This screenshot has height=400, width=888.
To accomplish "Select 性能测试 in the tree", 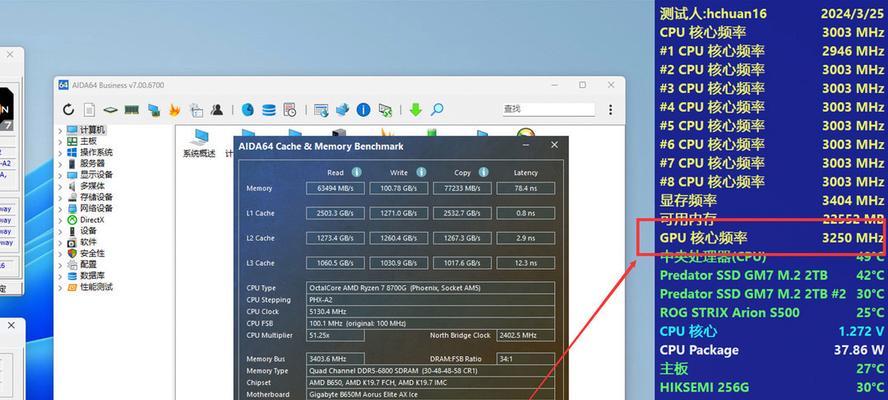I will pyautogui.click(x=96, y=287).
